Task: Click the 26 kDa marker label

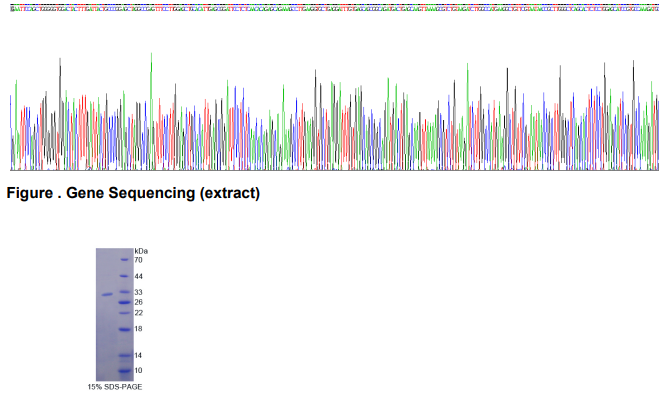Action: point(138,302)
